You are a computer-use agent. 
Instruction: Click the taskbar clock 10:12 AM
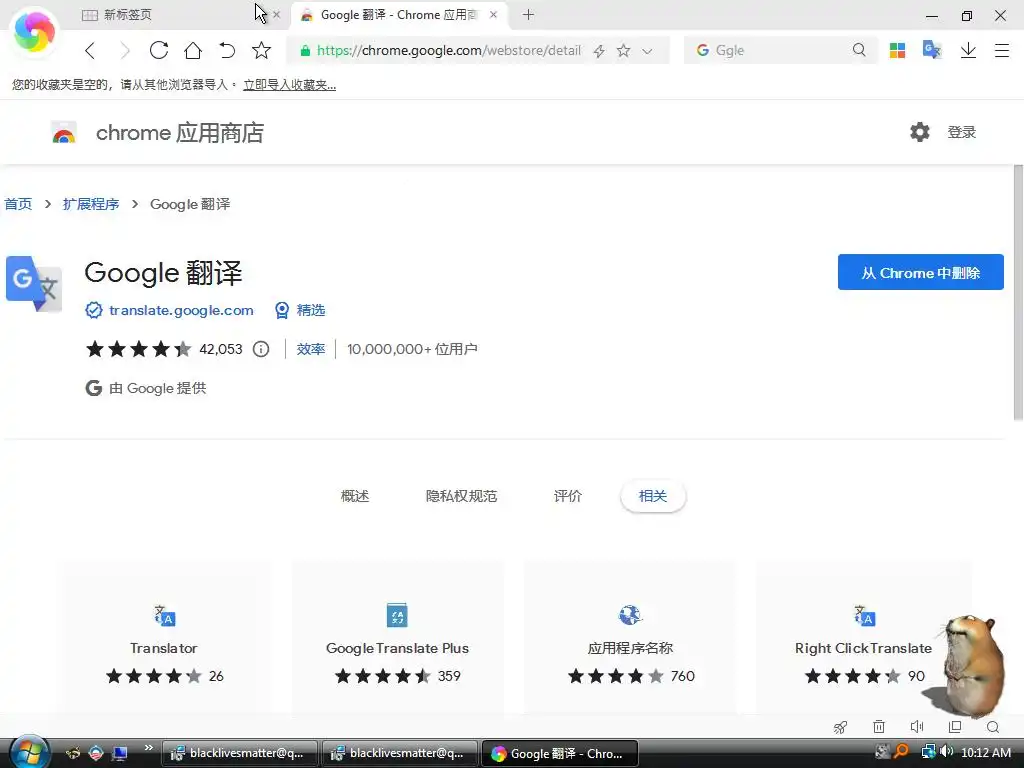(986, 752)
